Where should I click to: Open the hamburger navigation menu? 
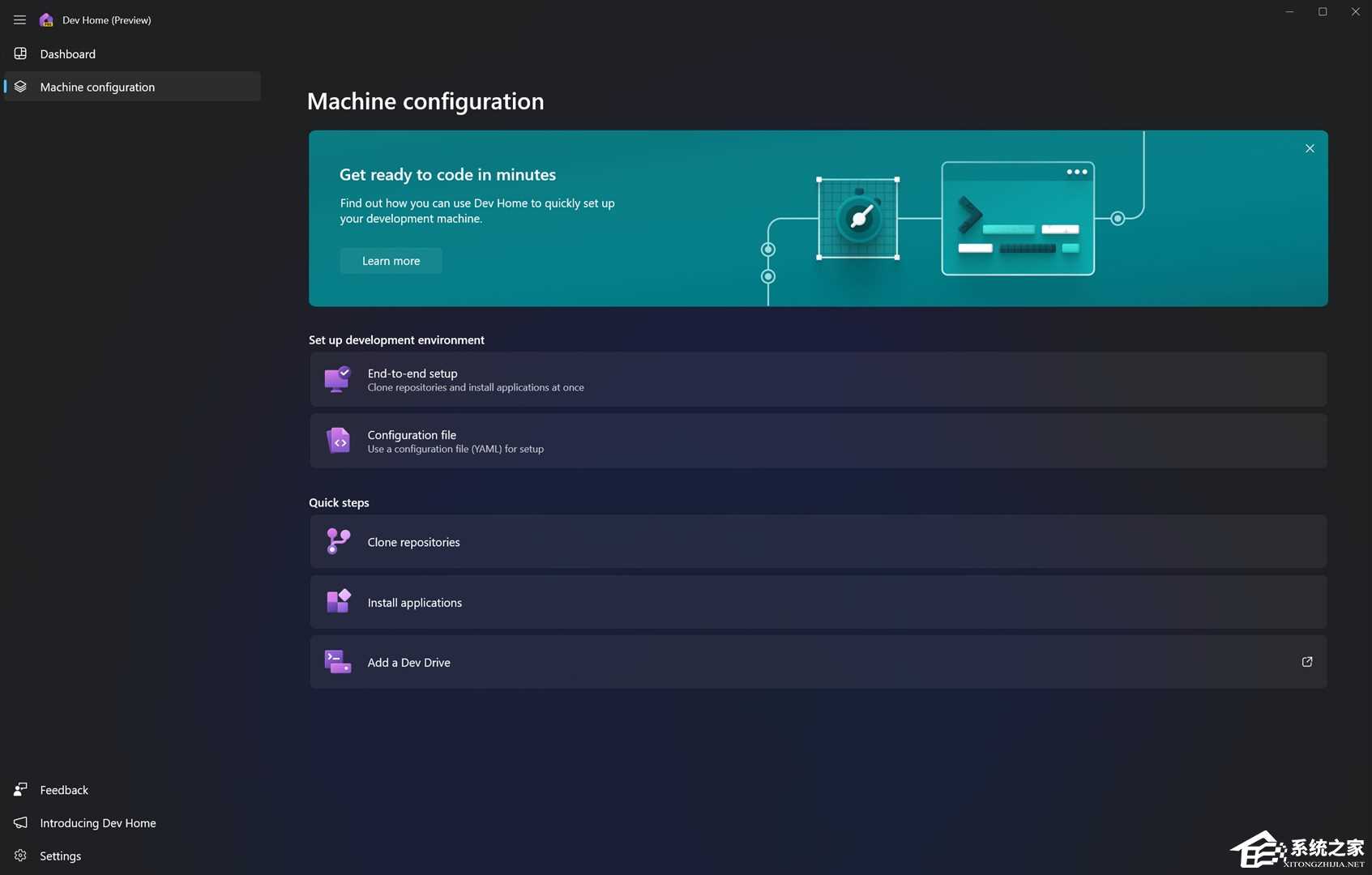[x=19, y=19]
